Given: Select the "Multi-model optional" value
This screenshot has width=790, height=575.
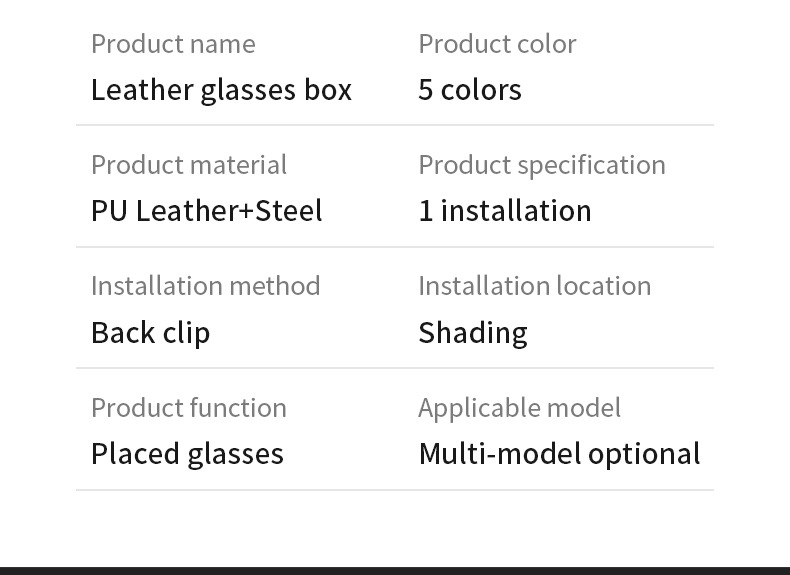Looking at the screenshot, I should tap(559, 454).
